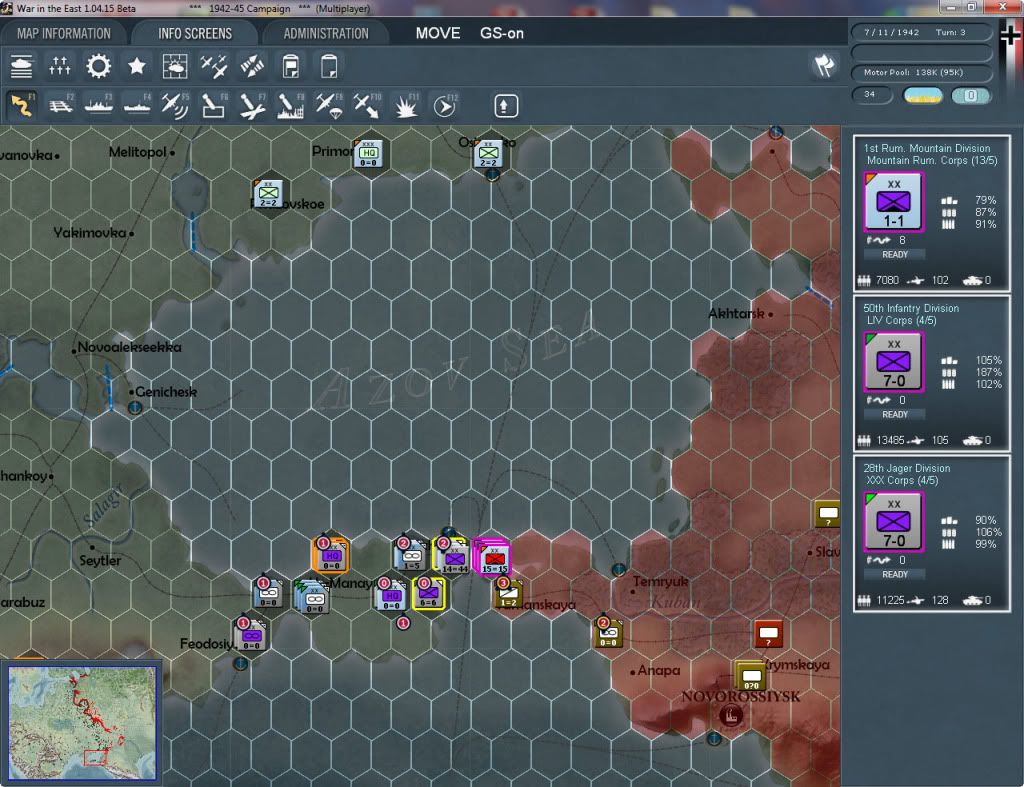
Task: Select the olive 0?0 unit above Novorossiysk
Action: coord(750,676)
